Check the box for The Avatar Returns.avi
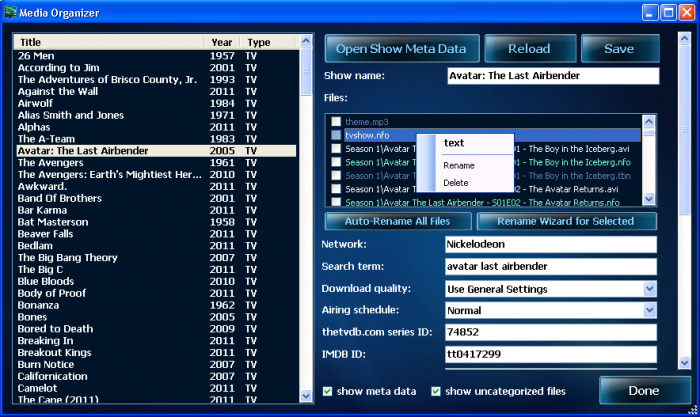Image resolution: width=700 pixels, height=417 pixels. pyautogui.click(x=336, y=188)
